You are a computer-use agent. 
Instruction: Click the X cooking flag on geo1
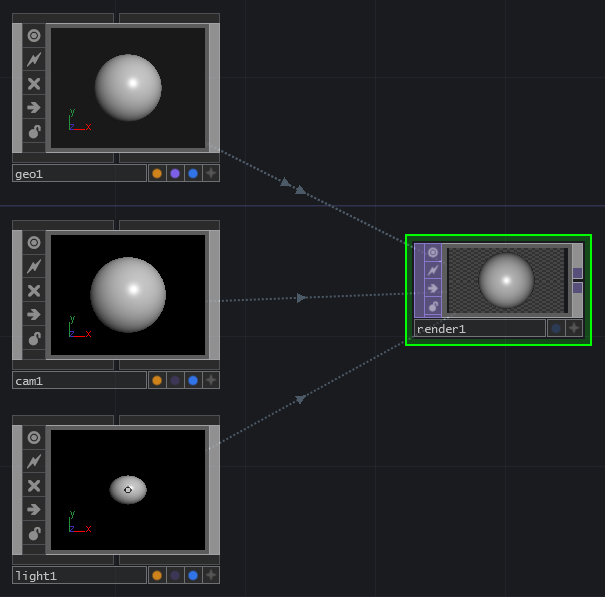(x=34, y=83)
